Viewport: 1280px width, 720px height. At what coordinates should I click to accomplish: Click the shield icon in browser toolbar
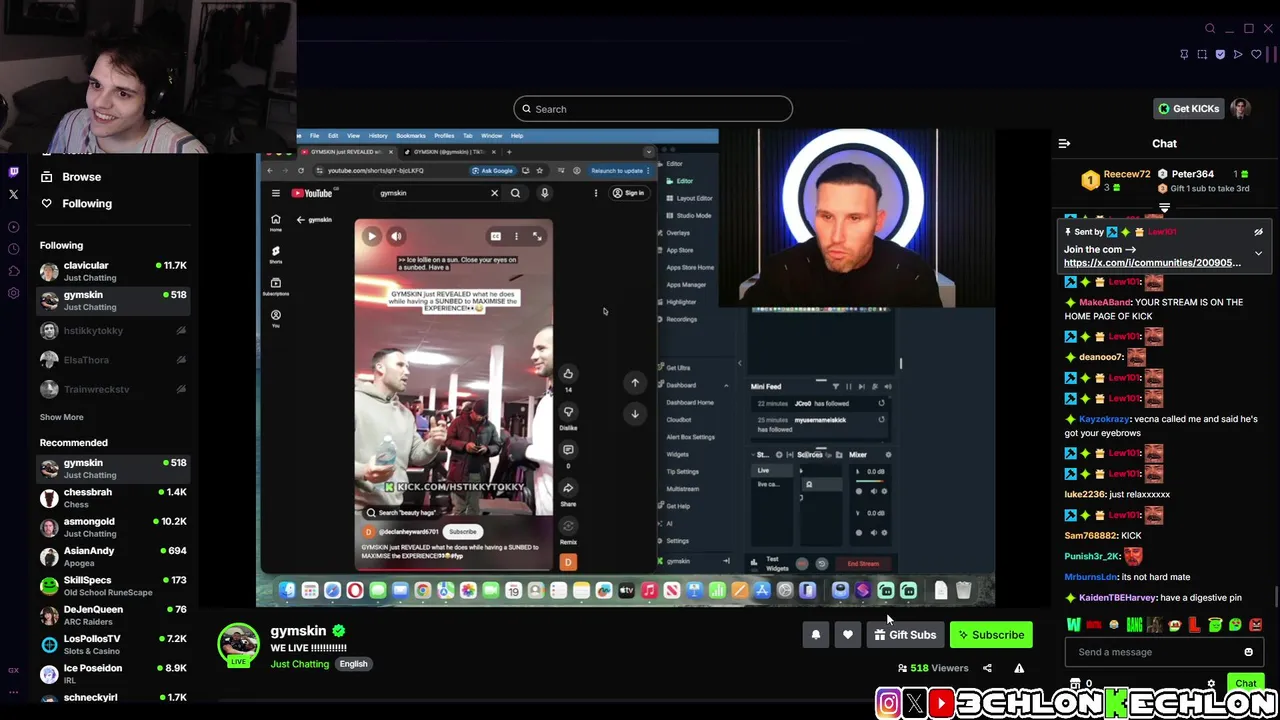click(1220, 55)
